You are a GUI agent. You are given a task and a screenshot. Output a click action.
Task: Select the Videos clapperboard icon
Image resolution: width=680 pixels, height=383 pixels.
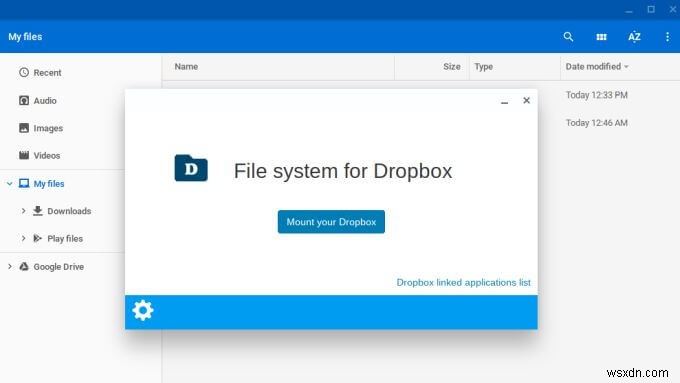(x=24, y=155)
